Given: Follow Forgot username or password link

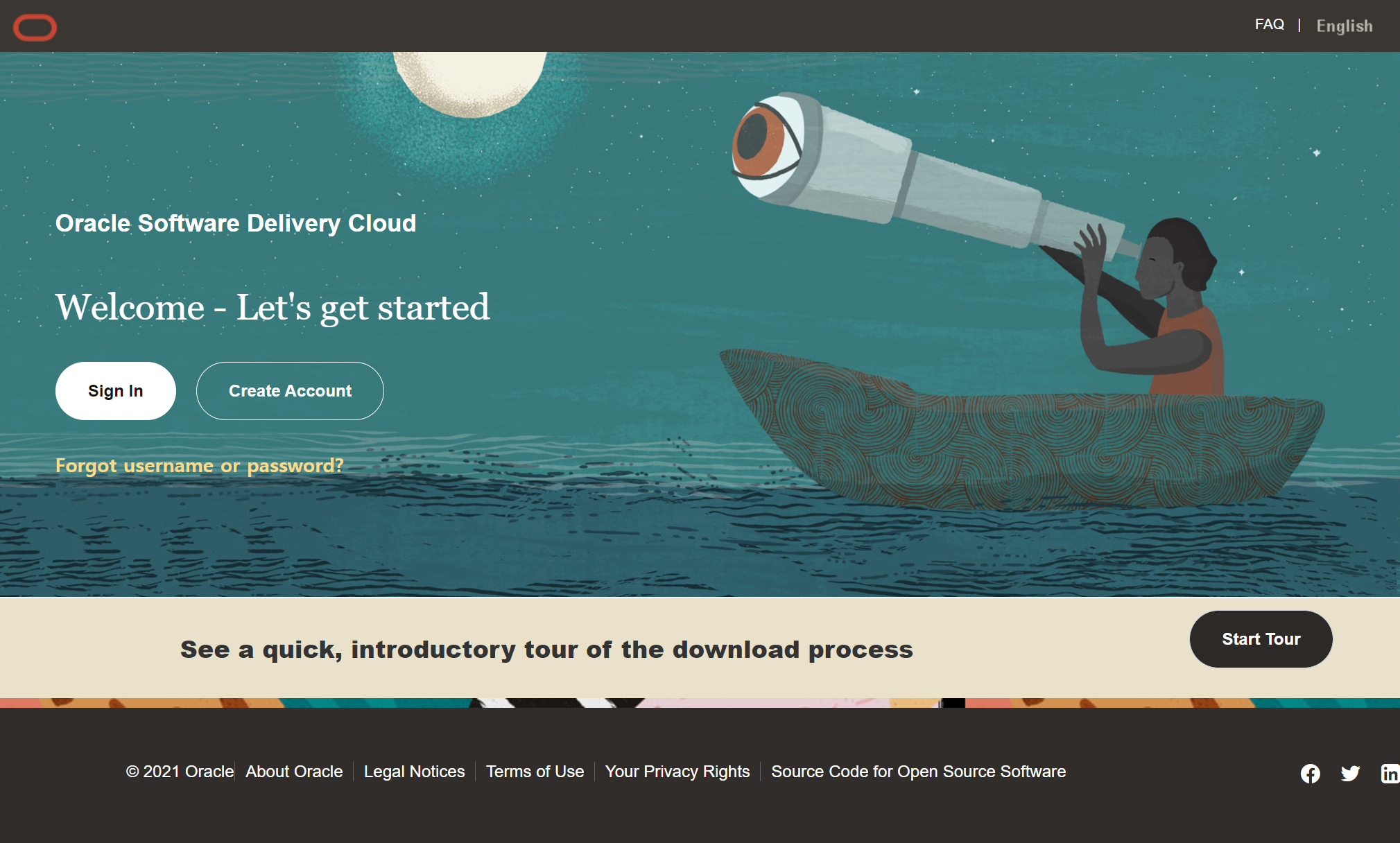Looking at the screenshot, I should click(x=200, y=466).
